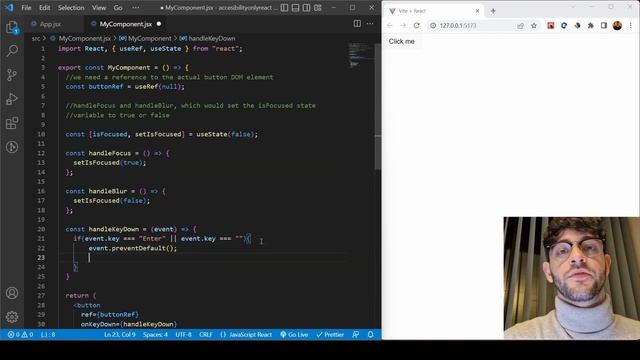Viewport: 640px width, 360px height.
Task: Click the unsaved dot on MyComponent.jsx tab
Action: (159, 24)
